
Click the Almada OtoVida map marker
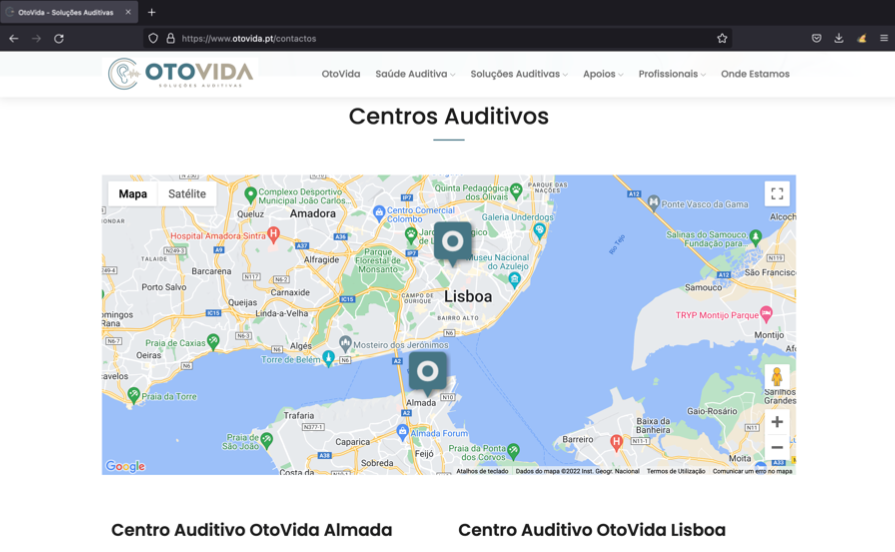click(428, 373)
